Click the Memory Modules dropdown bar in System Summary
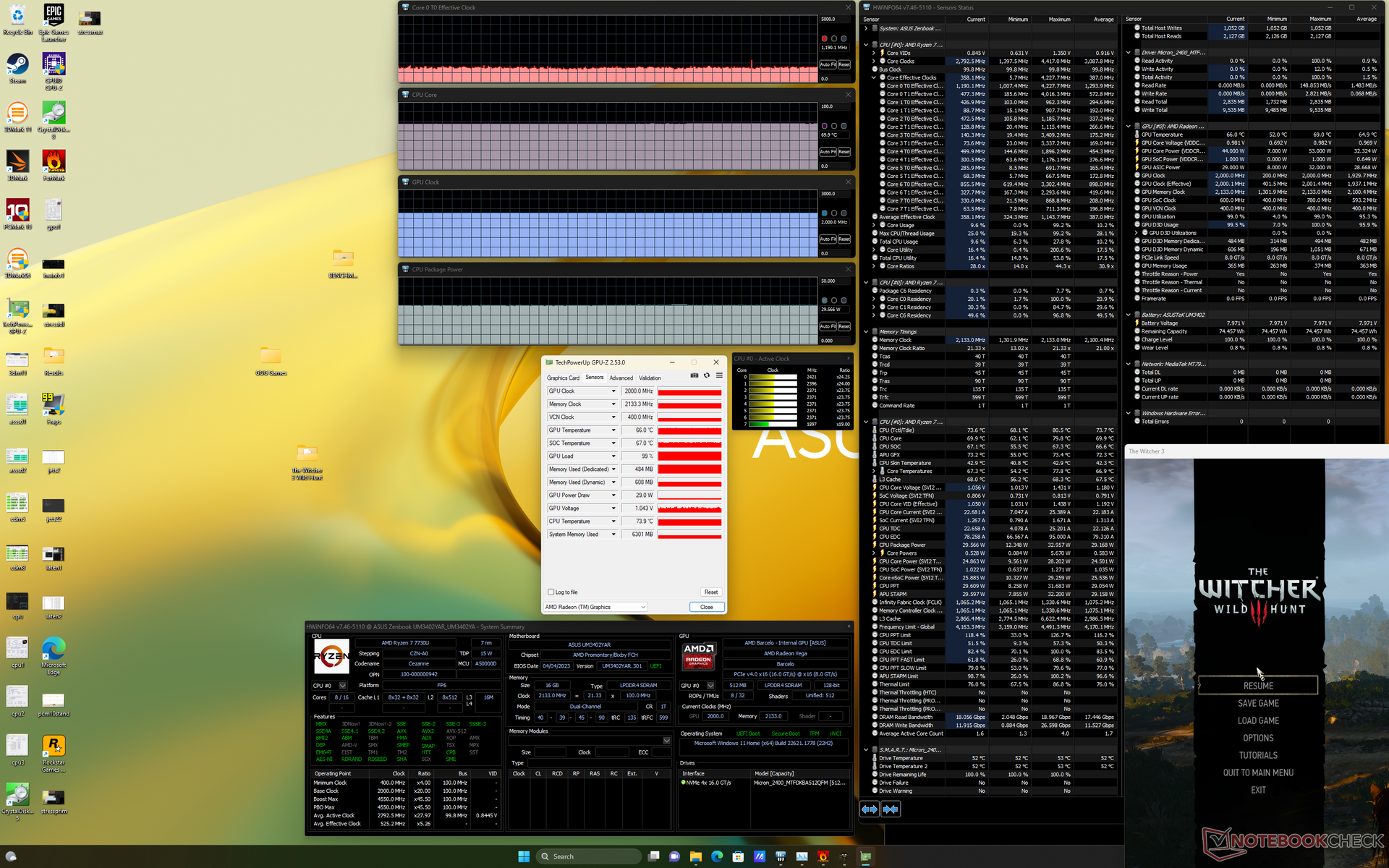 590,741
